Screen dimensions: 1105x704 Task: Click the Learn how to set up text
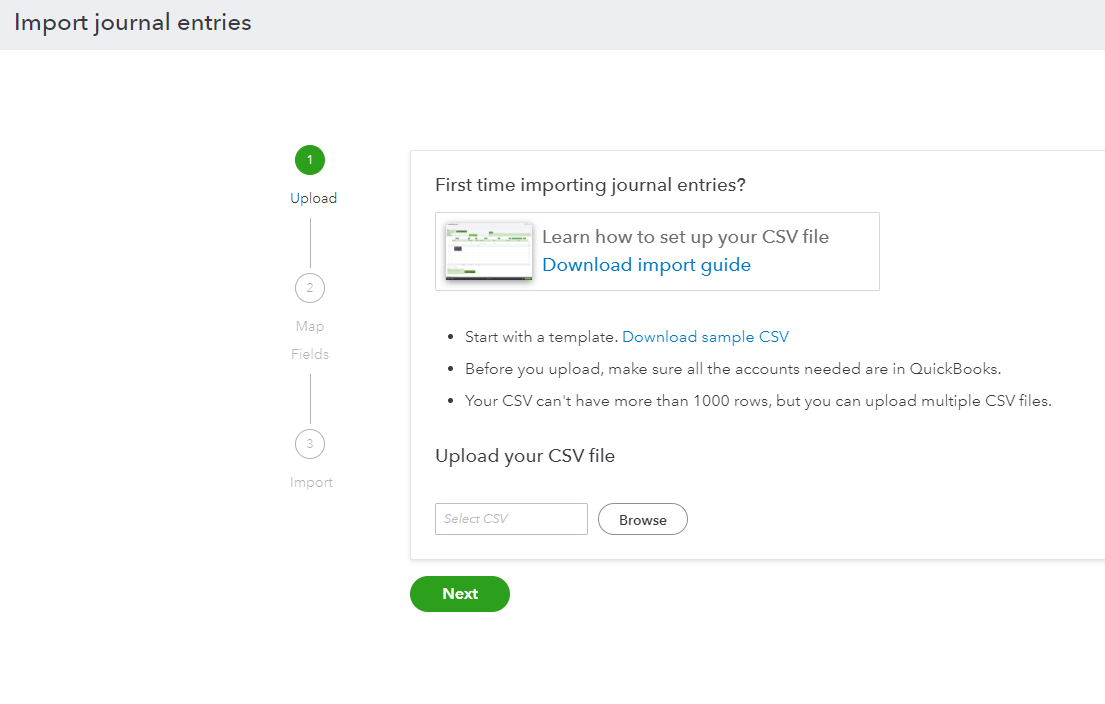[x=685, y=237]
